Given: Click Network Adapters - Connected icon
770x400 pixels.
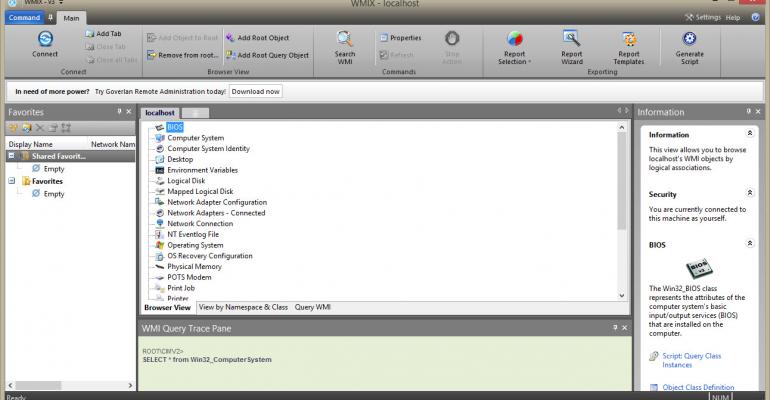Looking at the screenshot, I should coord(160,213).
